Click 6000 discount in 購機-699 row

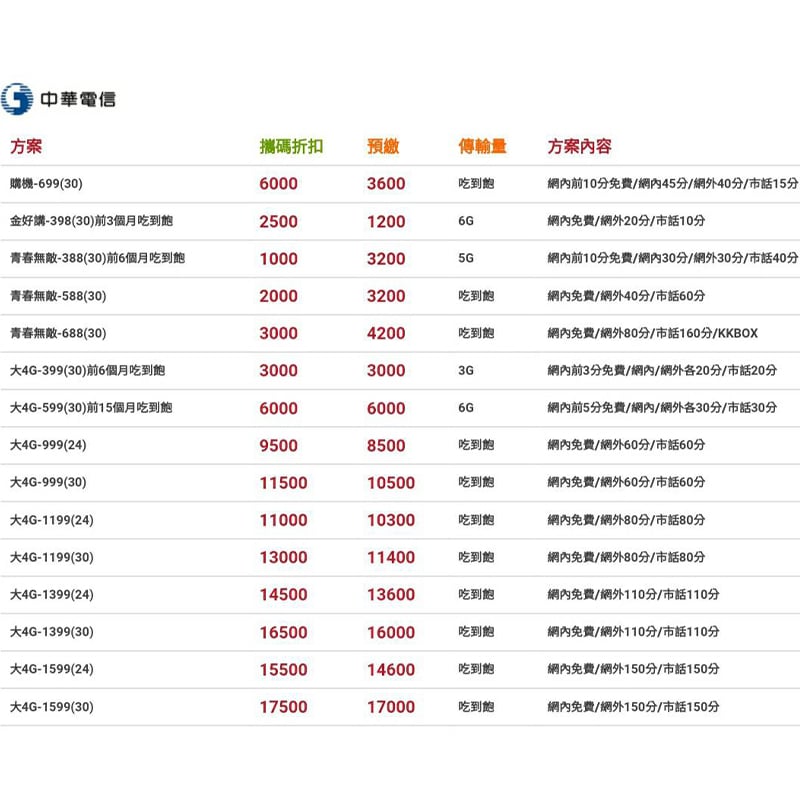coord(279,184)
